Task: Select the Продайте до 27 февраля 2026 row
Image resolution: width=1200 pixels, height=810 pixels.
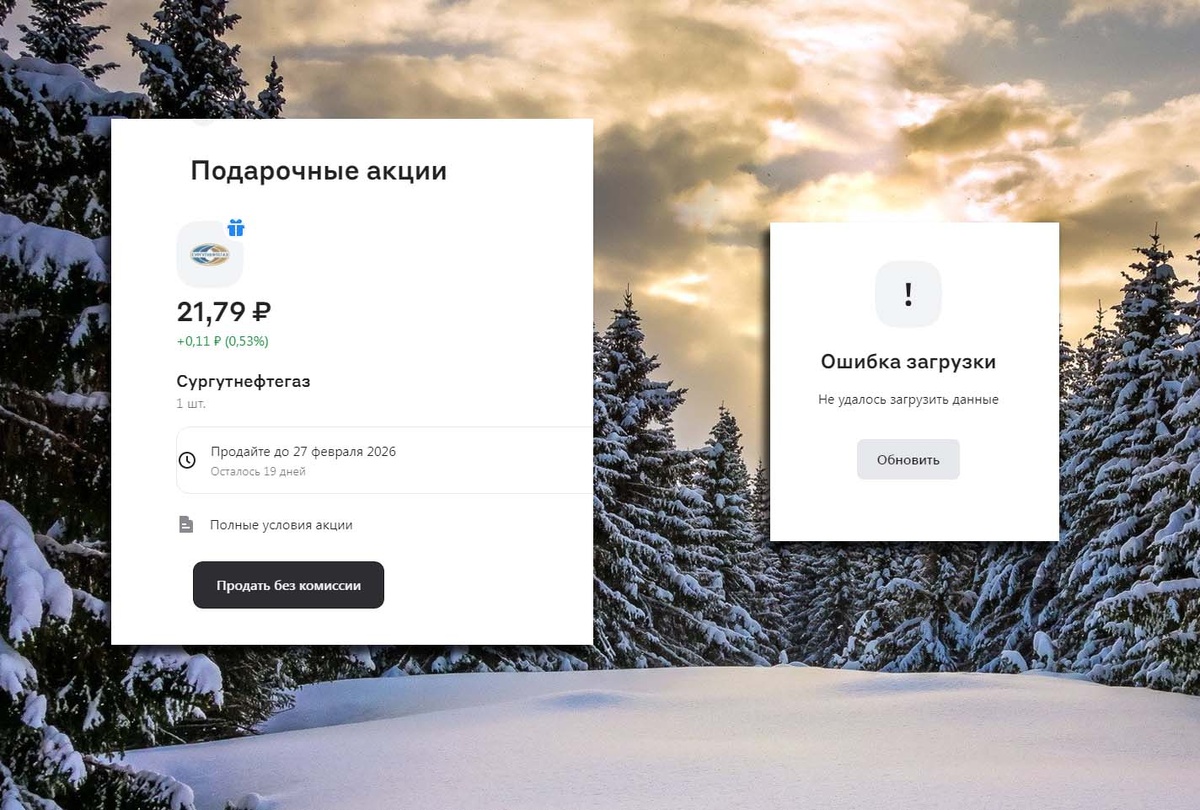Action: 385,460
